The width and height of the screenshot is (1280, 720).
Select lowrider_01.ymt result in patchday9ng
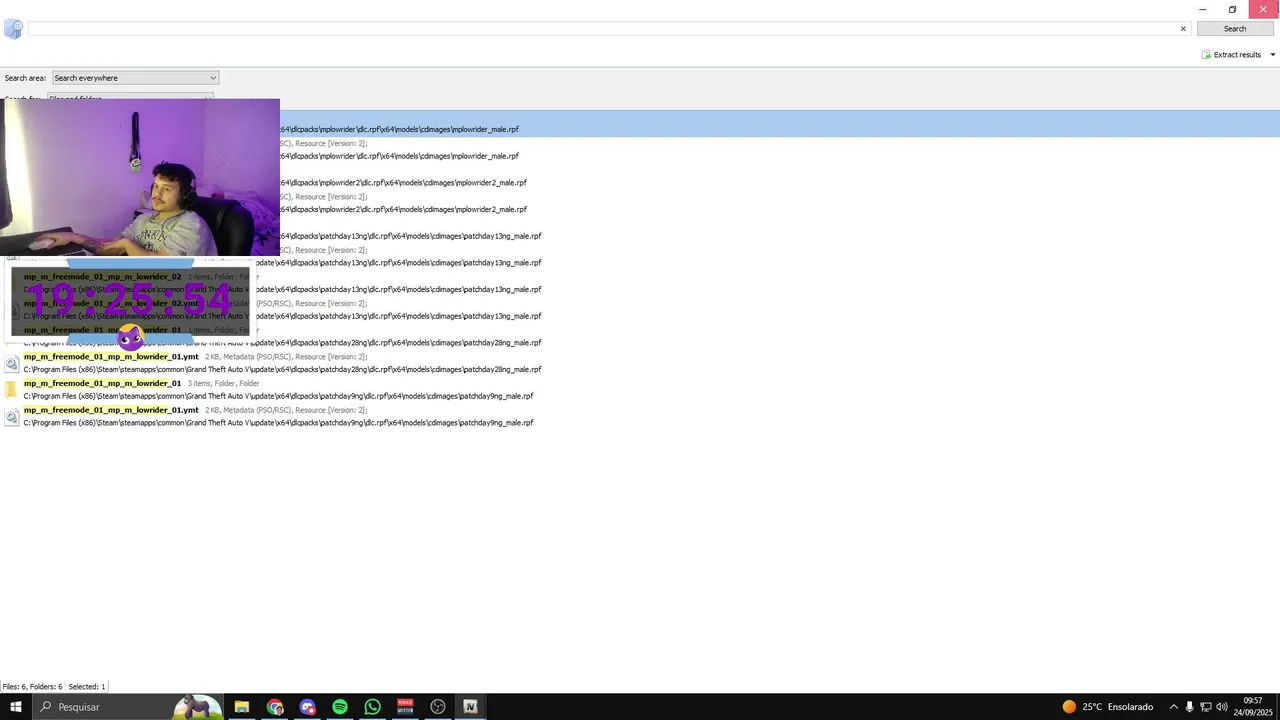pyautogui.click(x=111, y=410)
